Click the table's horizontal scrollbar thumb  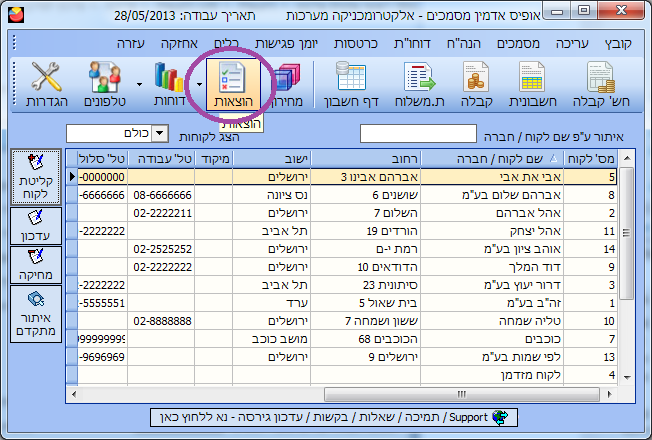coord(462,394)
